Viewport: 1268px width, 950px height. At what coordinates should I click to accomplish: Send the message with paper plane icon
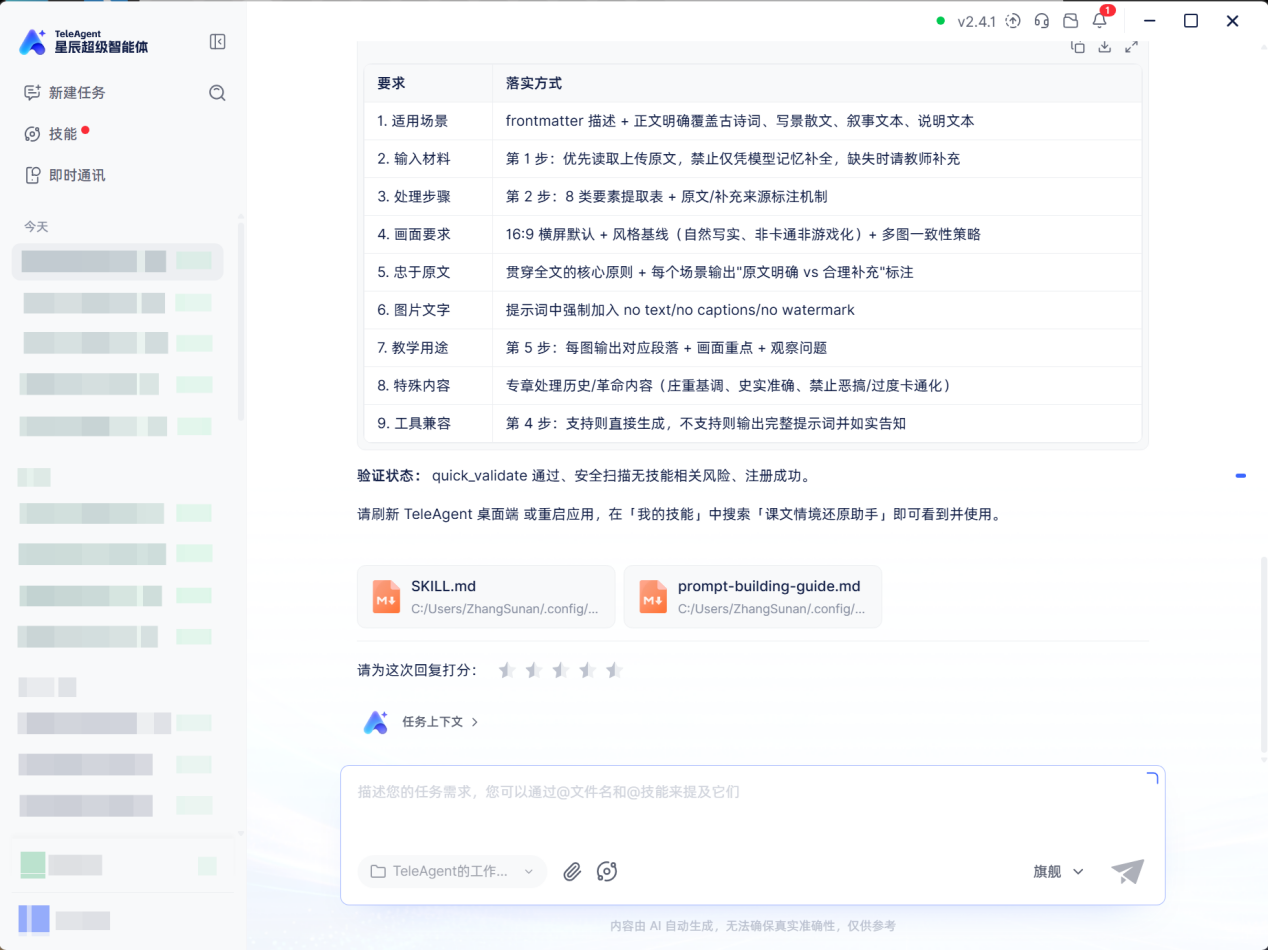coord(1128,871)
